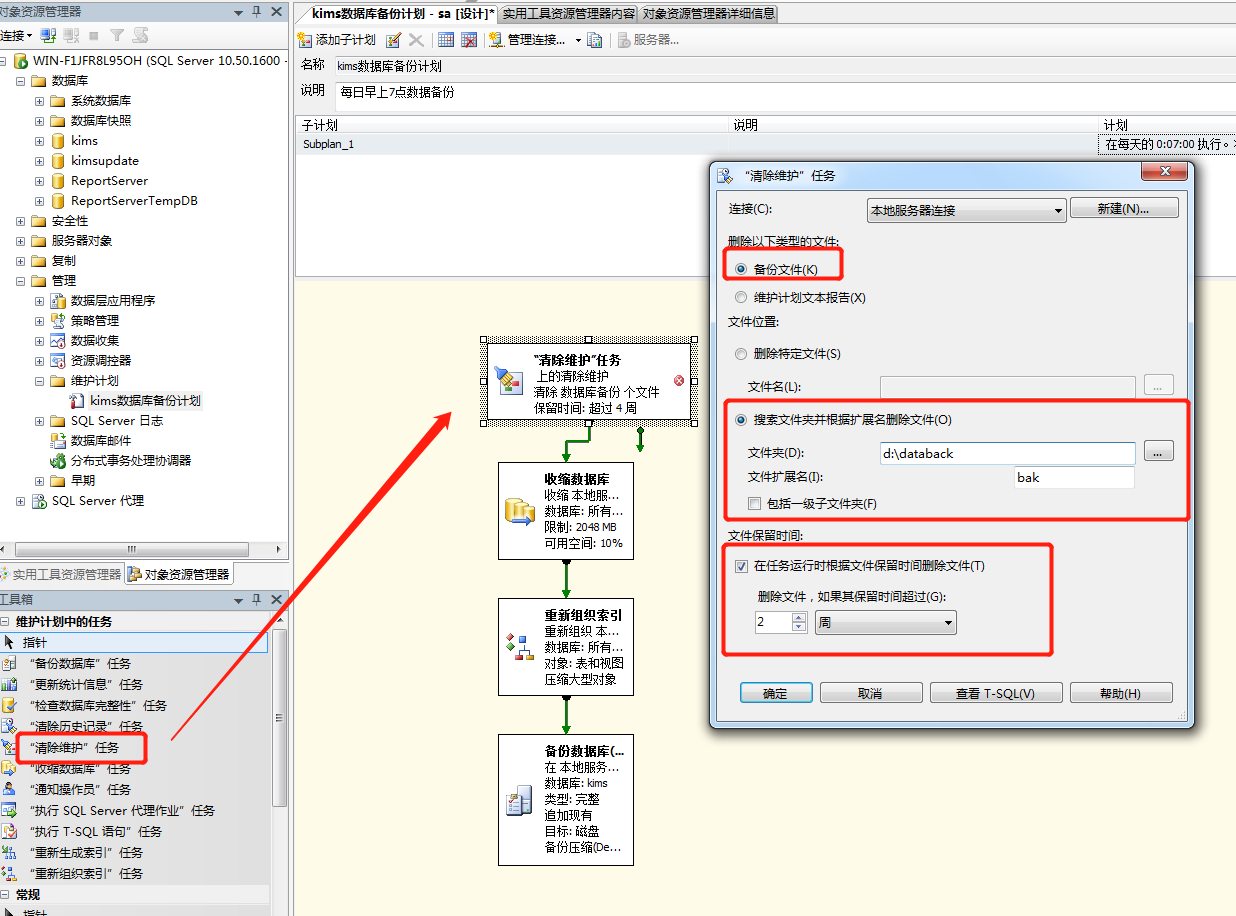Select the "清除维护" task in toolbox
The image size is (1236, 916).
pos(74,747)
